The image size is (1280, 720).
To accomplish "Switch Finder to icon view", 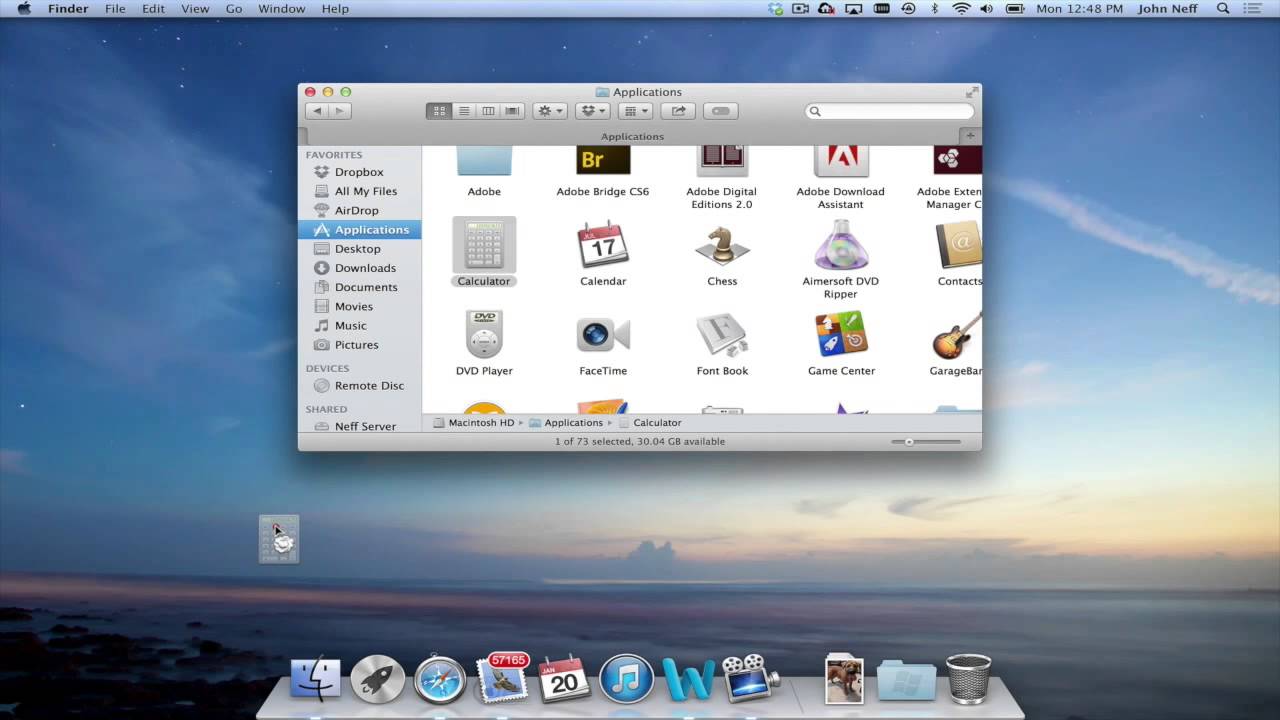I will coord(439,111).
